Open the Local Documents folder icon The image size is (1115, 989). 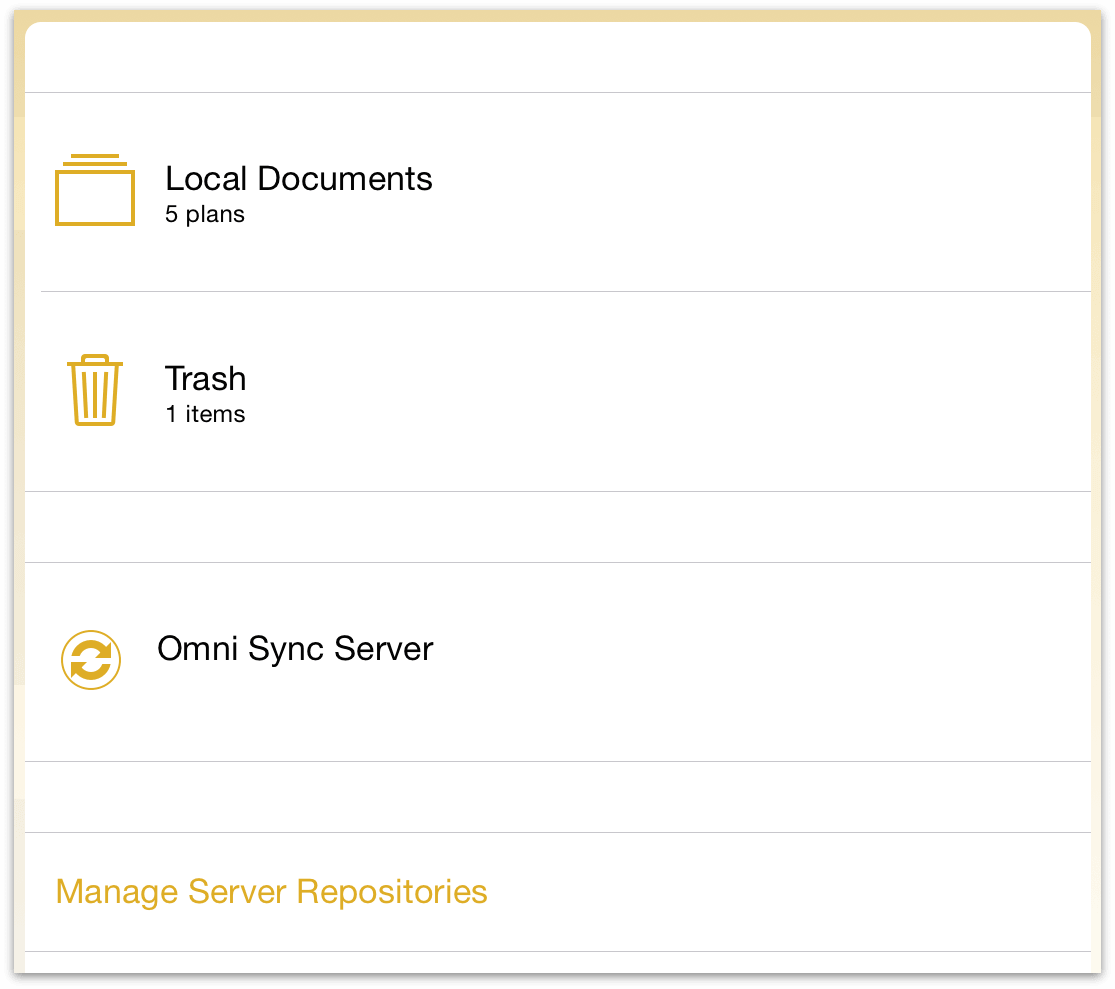[x=95, y=190]
